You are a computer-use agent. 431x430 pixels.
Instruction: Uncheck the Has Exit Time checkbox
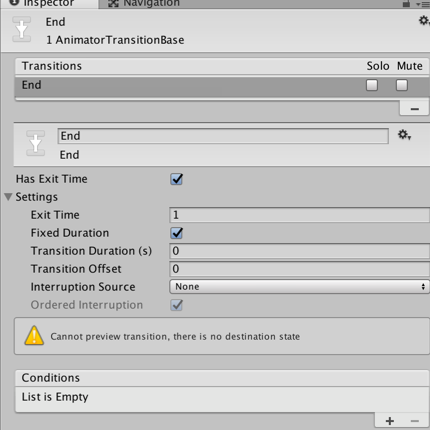pyautogui.click(x=177, y=179)
